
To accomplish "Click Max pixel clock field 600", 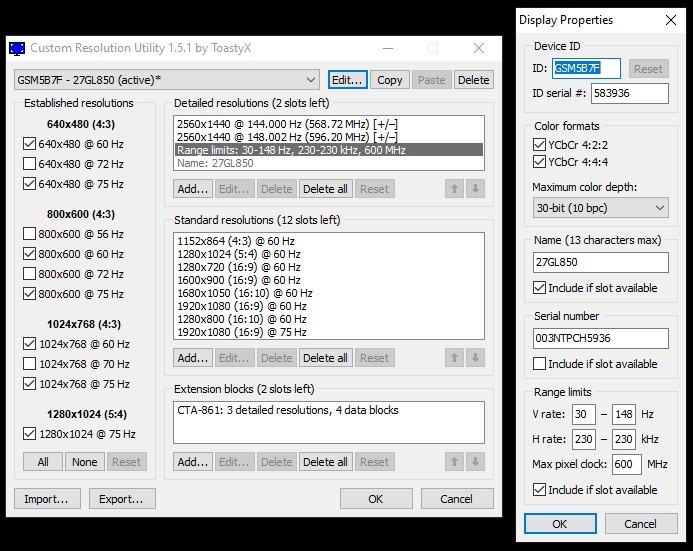I will [x=627, y=464].
